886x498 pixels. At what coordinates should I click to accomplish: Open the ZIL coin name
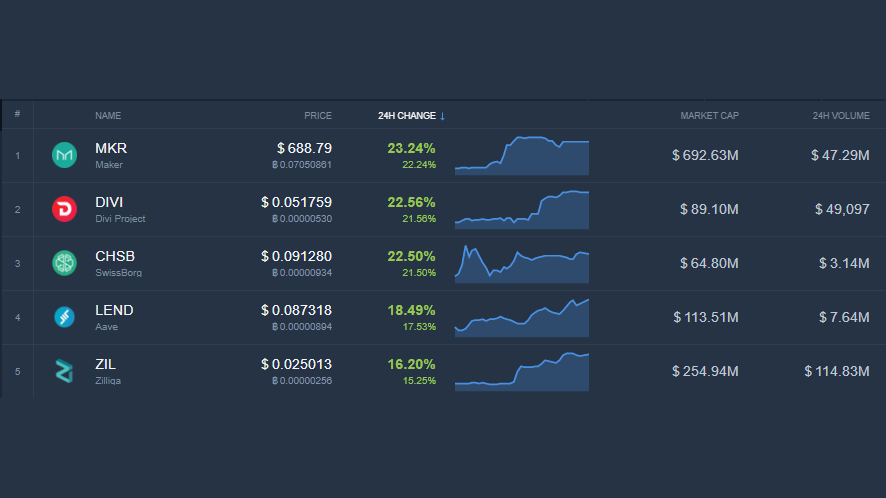[105, 364]
